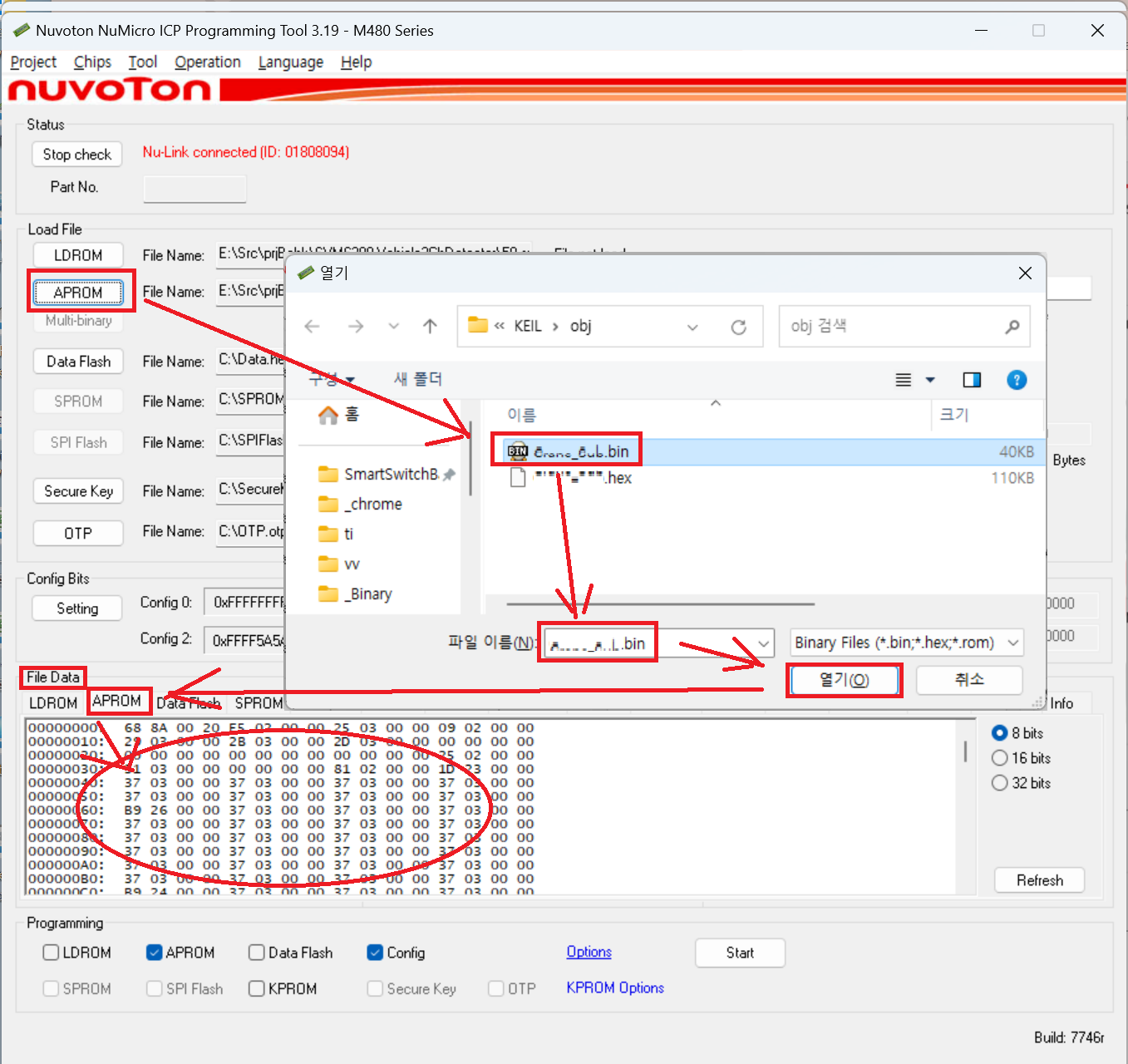Open the Project menu
This screenshot has width=1128, height=1064.
pos(33,62)
